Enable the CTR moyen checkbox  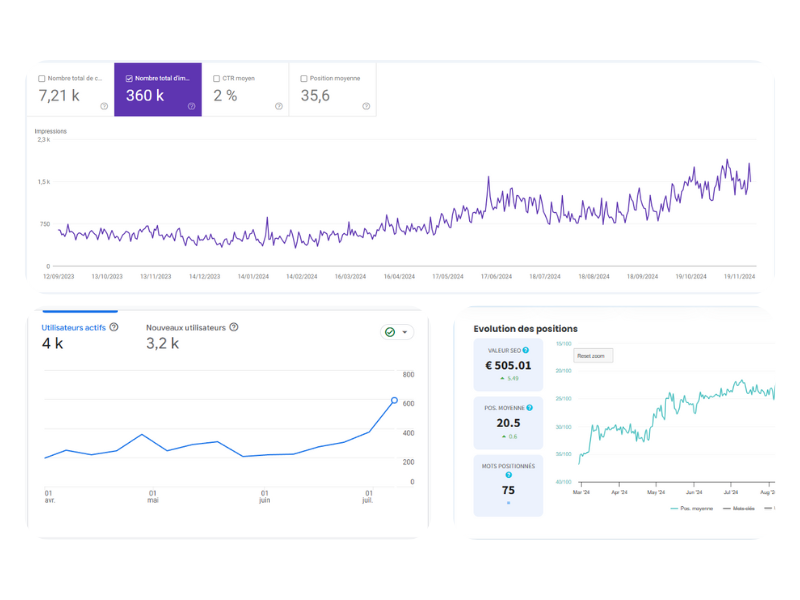pos(216,78)
